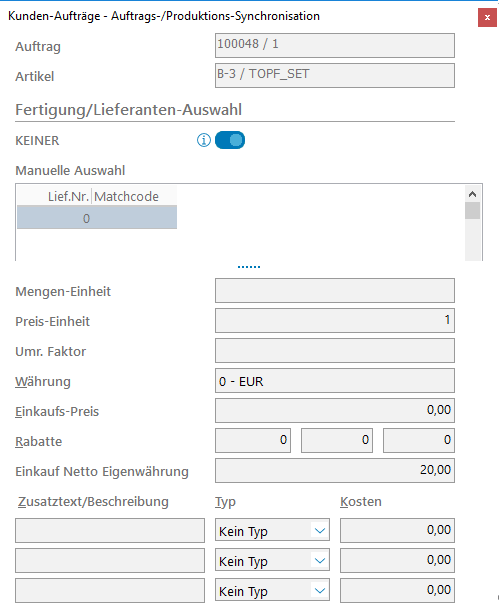Click the first Kosten amount field
The height and width of the screenshot is (607, 499).
[397, 530]
